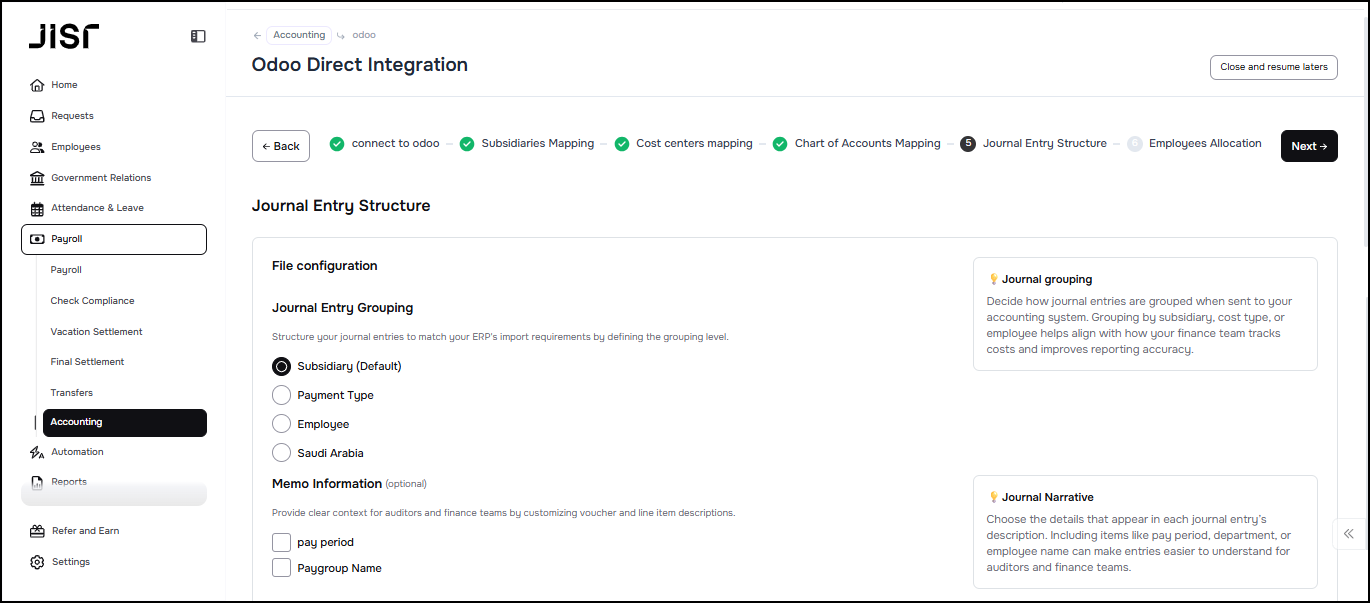This screenshot has height=603, width=1370.
Task: Collapse the Payroll menu section
Action: pyautogui.click(x=114, y=239)
